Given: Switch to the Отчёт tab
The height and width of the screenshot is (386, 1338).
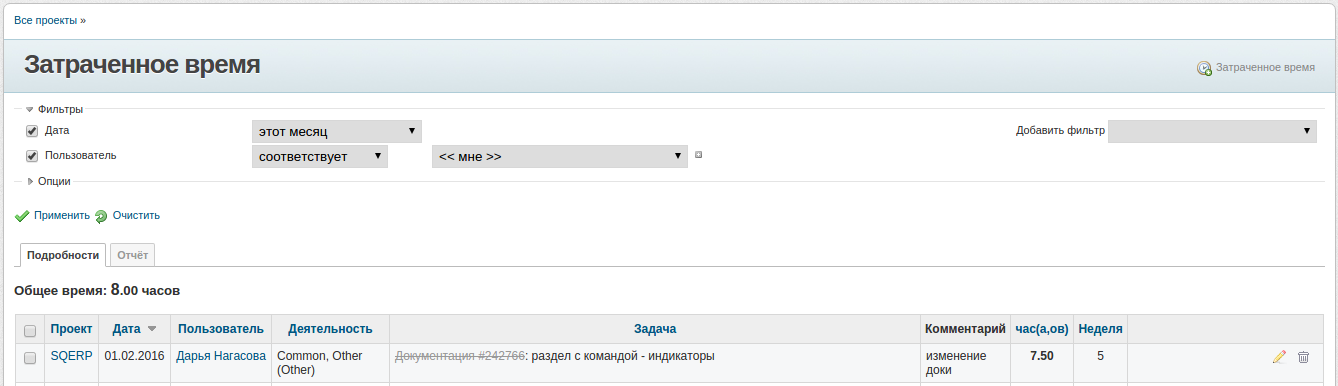Looking at the screenshot, I should (132, 255).
